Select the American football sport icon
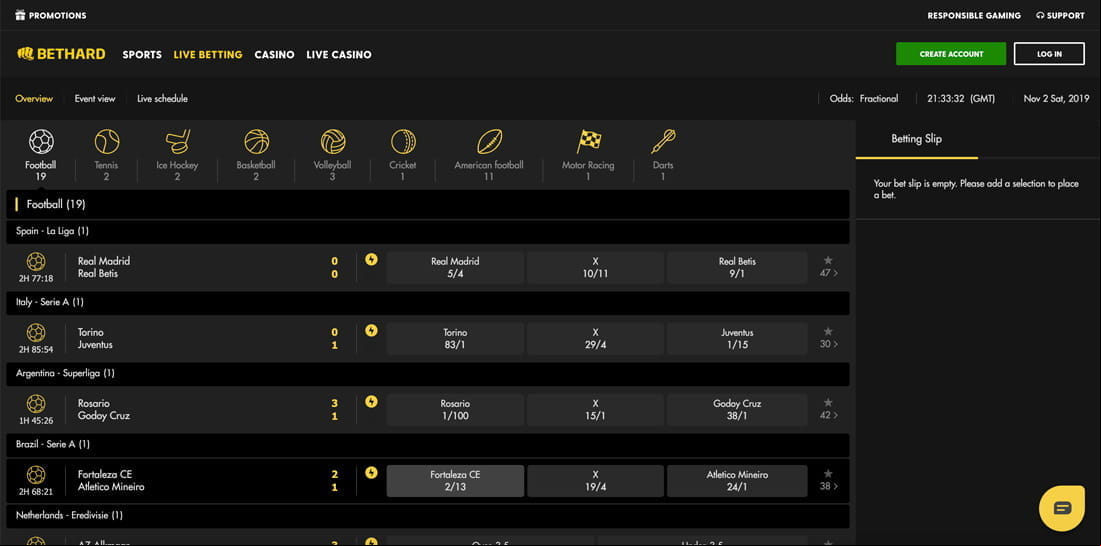 coord(489,142)
